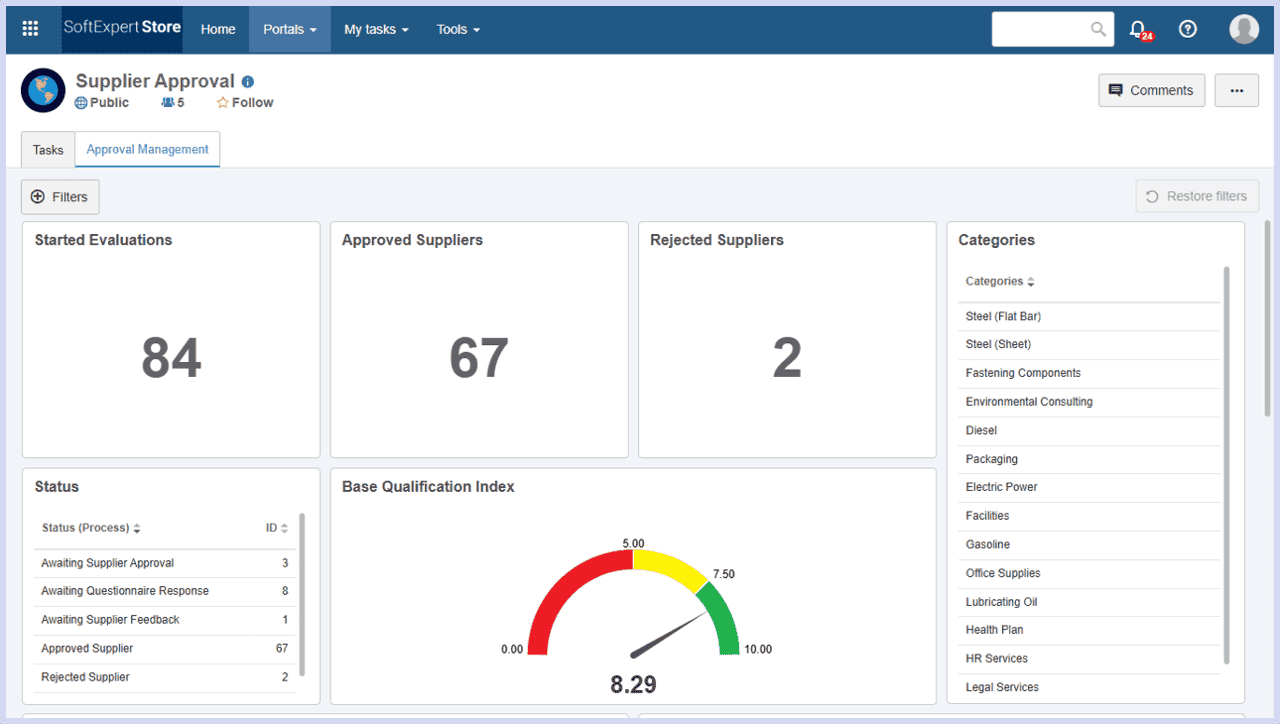The width and height of the screenshot is (1280, 724).
Task: Open the Filters button
Action: [60, 197]
